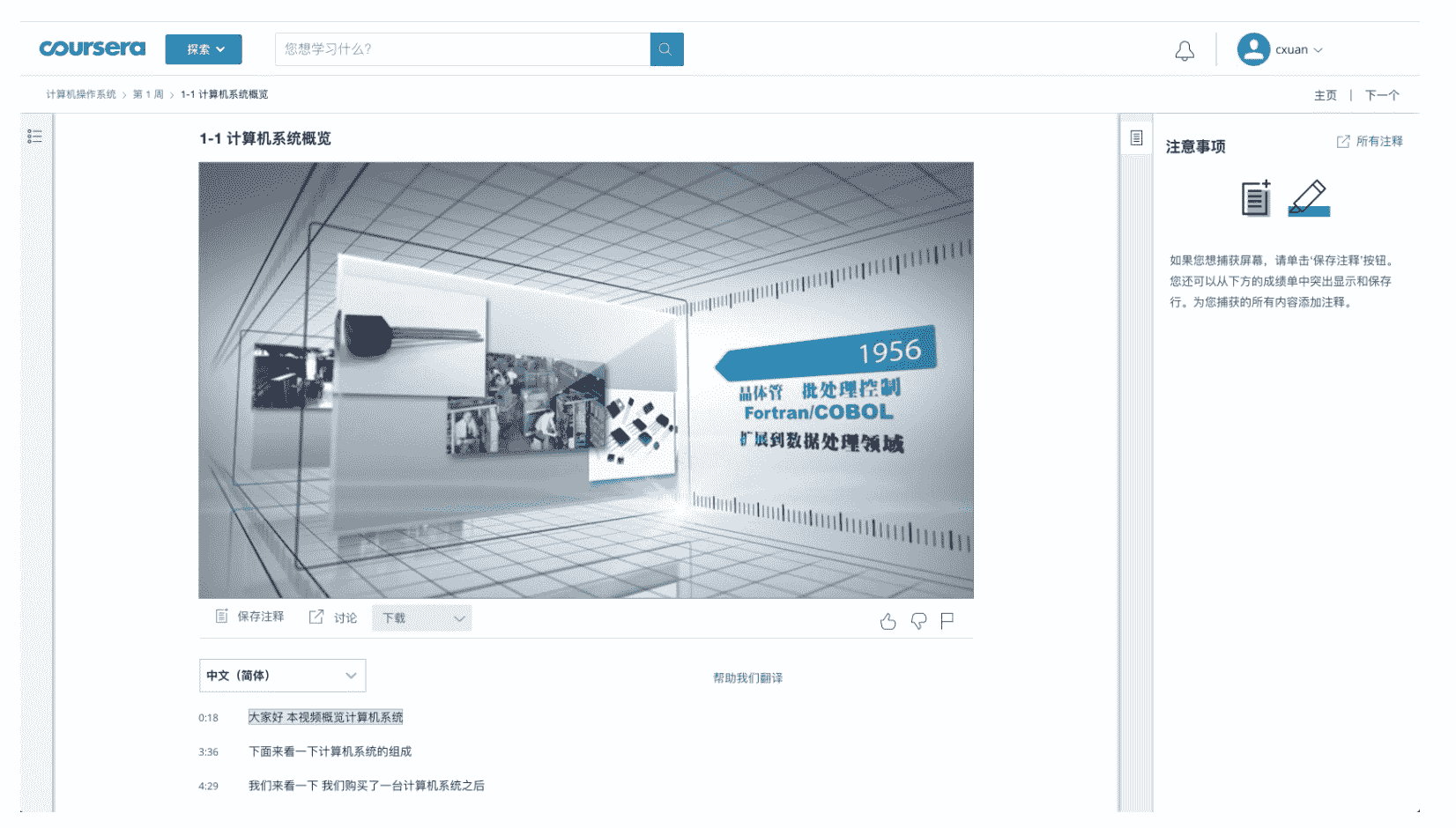
Task: Flag this video with the report icon
Action: [947, 622]
